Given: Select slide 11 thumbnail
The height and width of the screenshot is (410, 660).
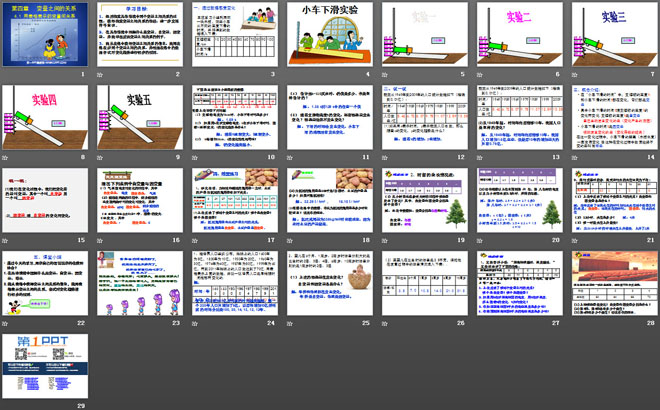Looking at the screenshot, I should pyautogui.click(x=330, y=117).
